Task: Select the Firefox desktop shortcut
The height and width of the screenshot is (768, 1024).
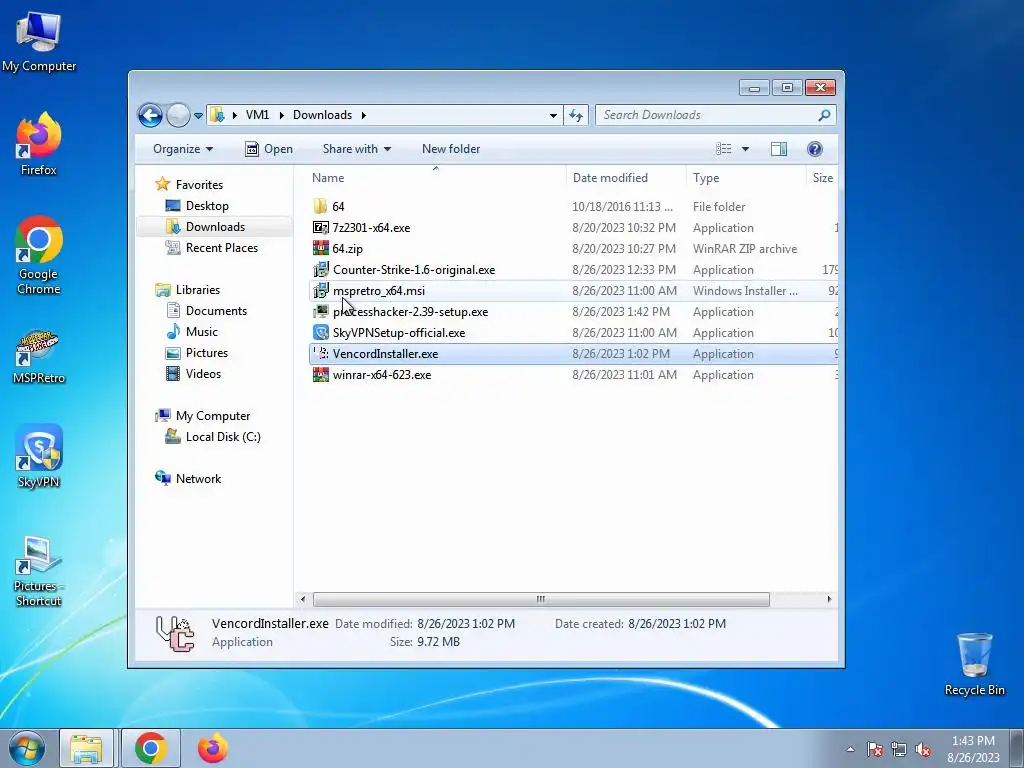Action: coord(39,144)
